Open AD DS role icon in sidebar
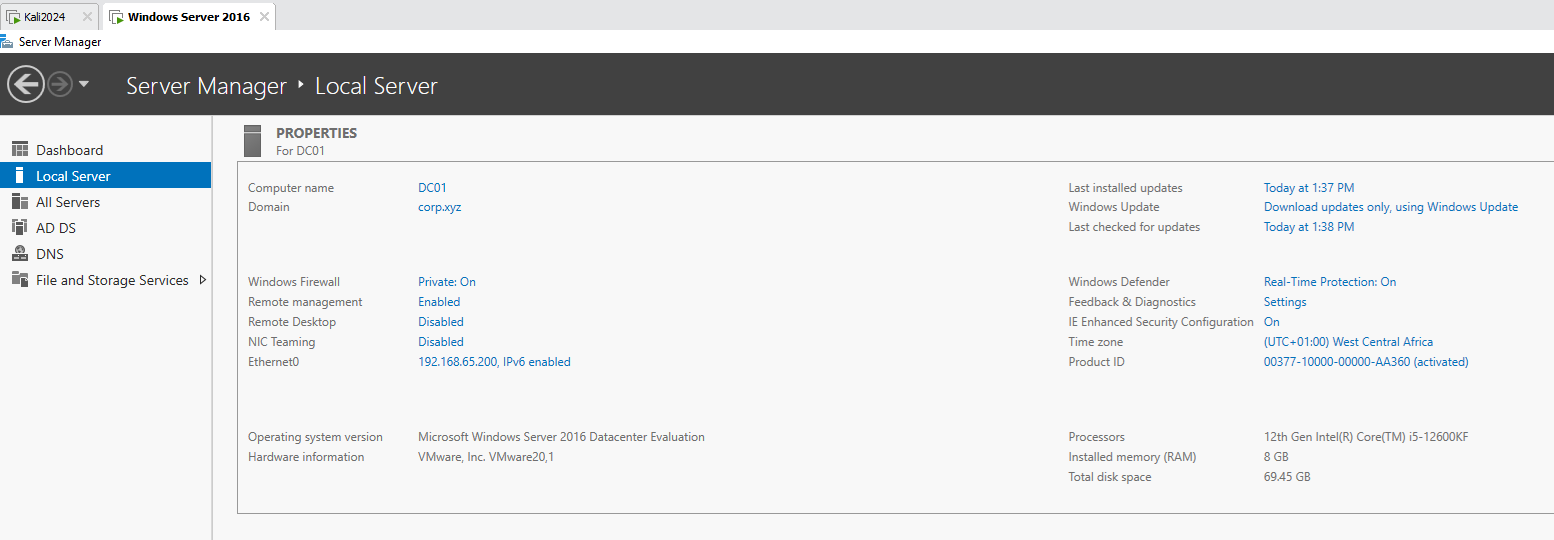Image resolution: width=1554 pixels, height=540 pixels. (20, 228)
